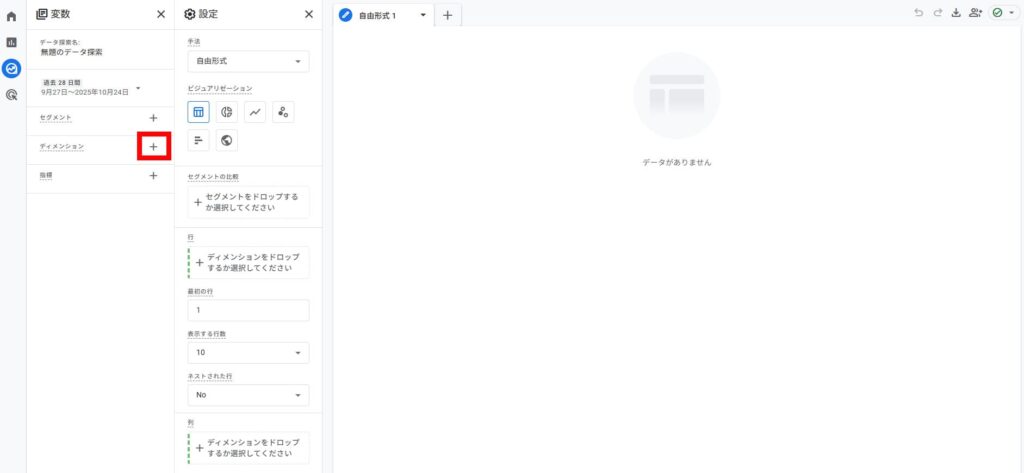
Task: Open the 表示する行数 dropdown
Action: (248, 353)
